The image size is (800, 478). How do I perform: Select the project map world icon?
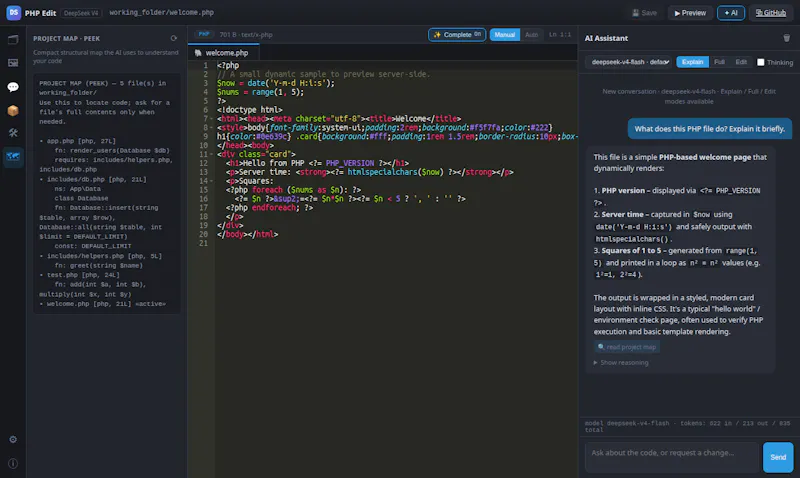[x=13, y=156]
